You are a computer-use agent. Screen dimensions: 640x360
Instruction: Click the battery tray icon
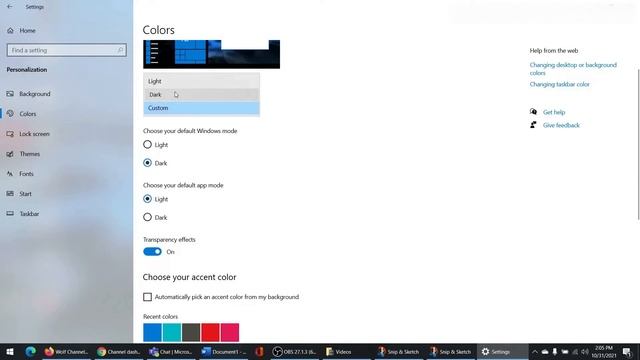point(565,351)
